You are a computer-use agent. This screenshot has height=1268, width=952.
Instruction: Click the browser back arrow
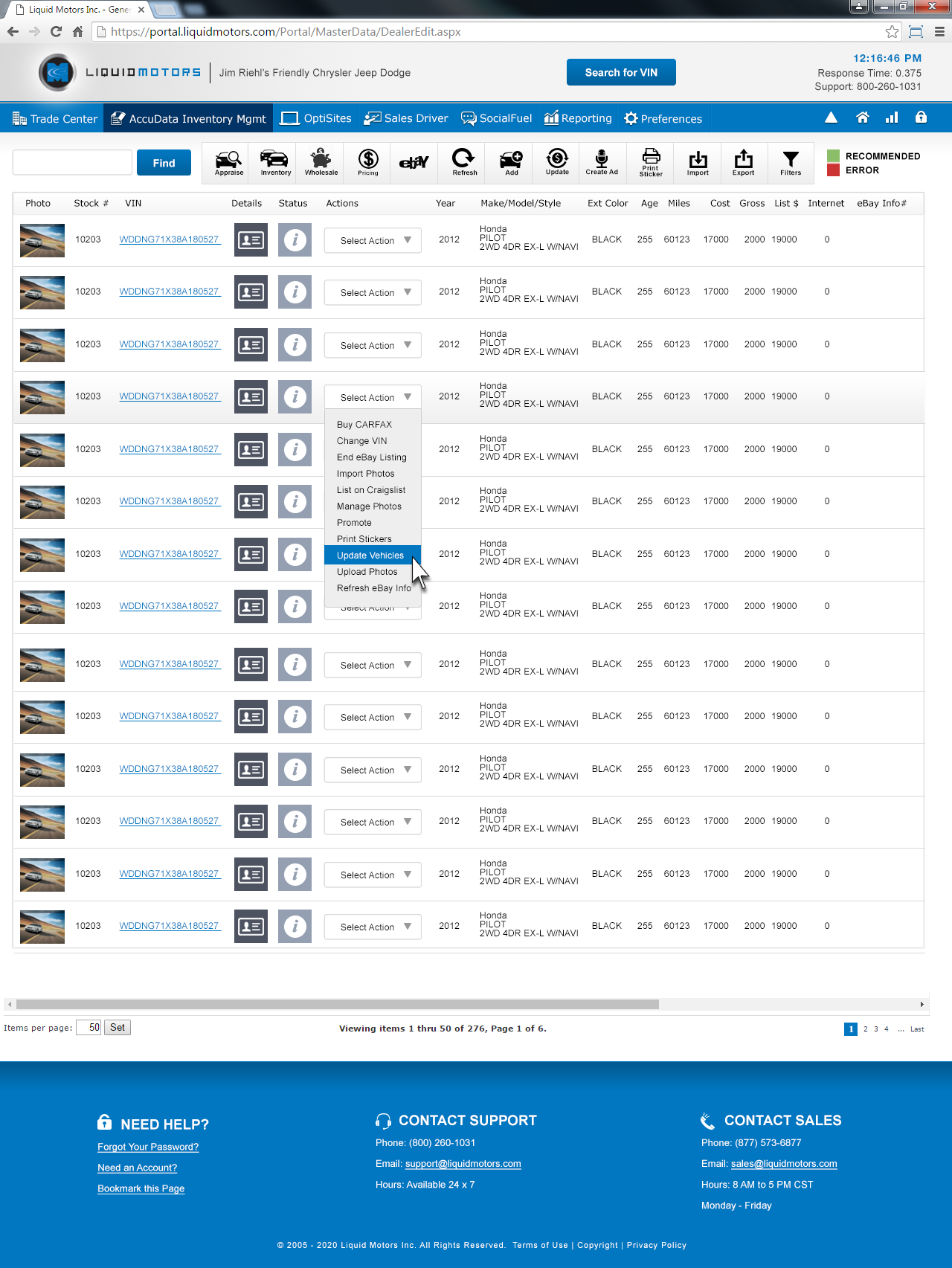pos(13,31)
